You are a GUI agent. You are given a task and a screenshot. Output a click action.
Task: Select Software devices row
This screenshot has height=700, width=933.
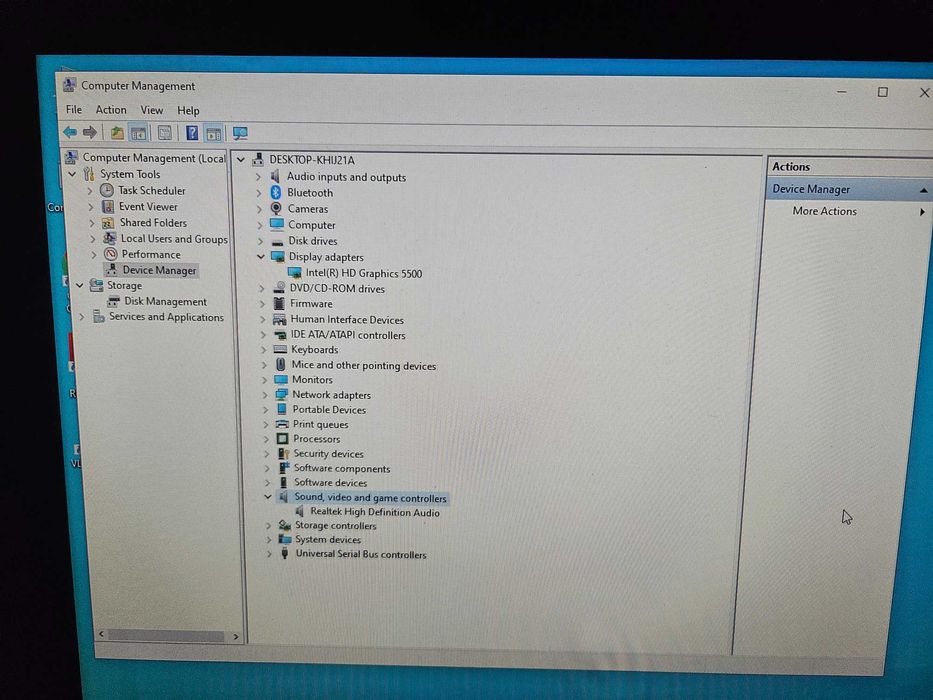[x=330, y=483]
